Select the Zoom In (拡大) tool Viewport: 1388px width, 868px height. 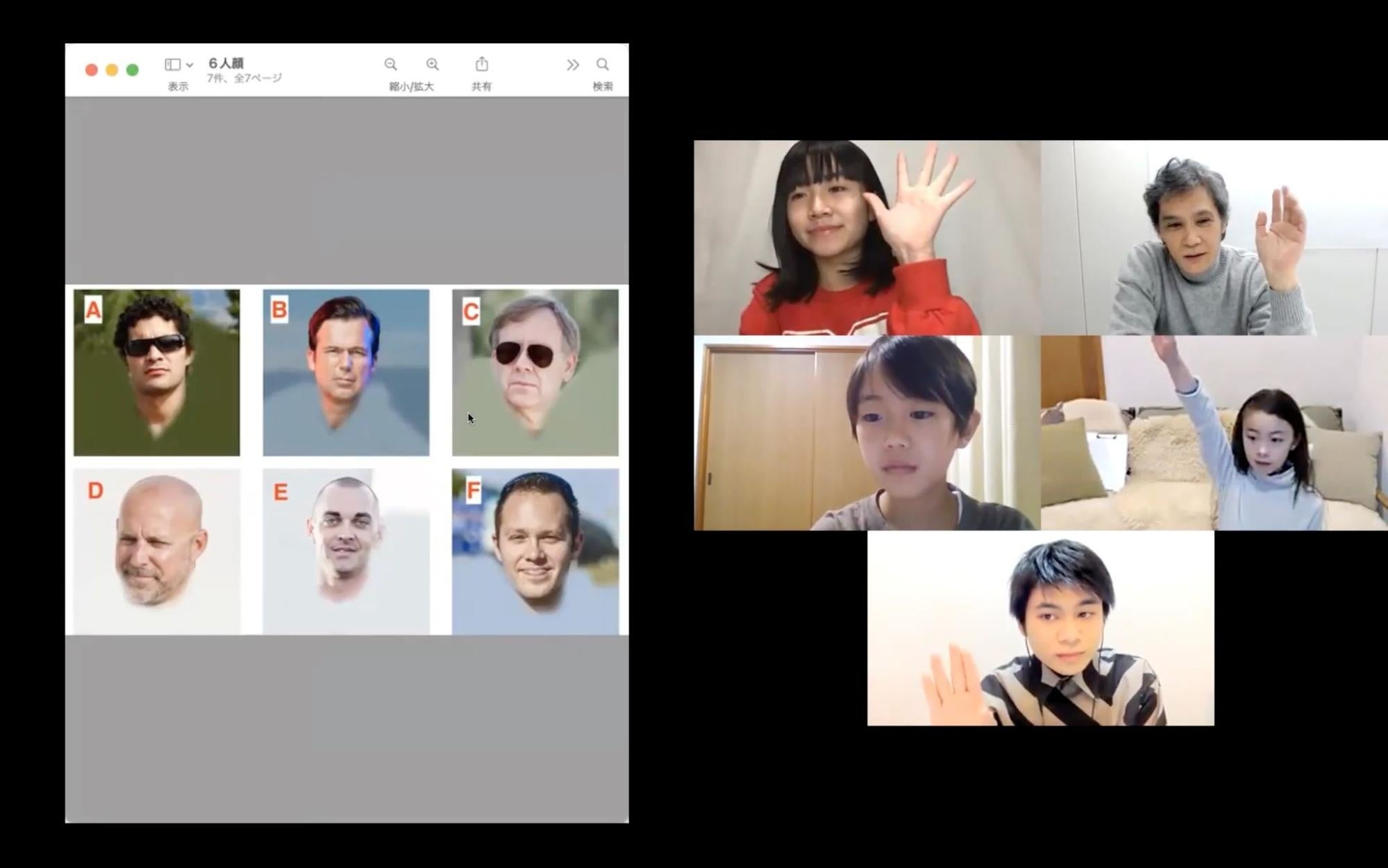(433, 65)
